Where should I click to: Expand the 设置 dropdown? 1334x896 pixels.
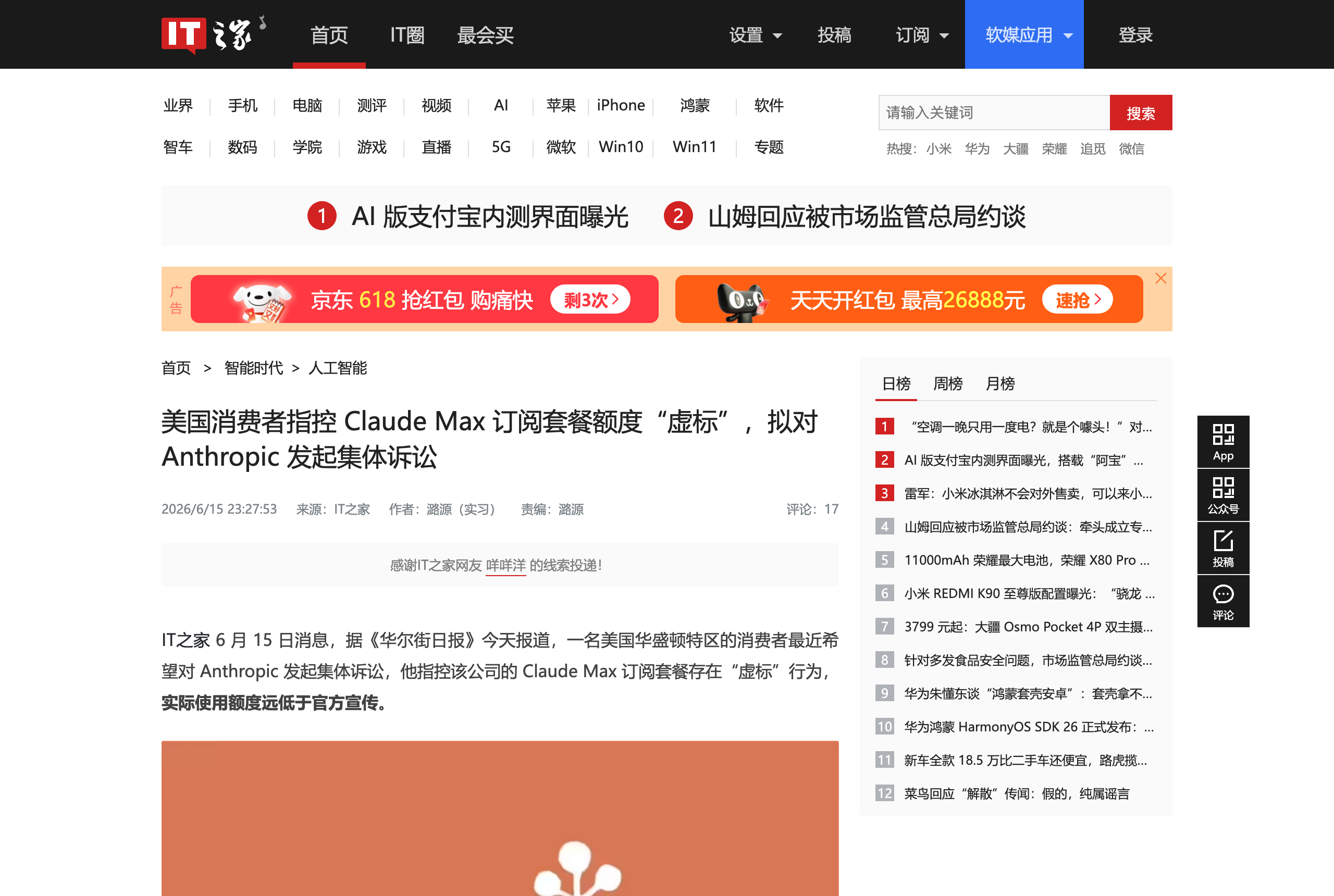pos(755,35)
